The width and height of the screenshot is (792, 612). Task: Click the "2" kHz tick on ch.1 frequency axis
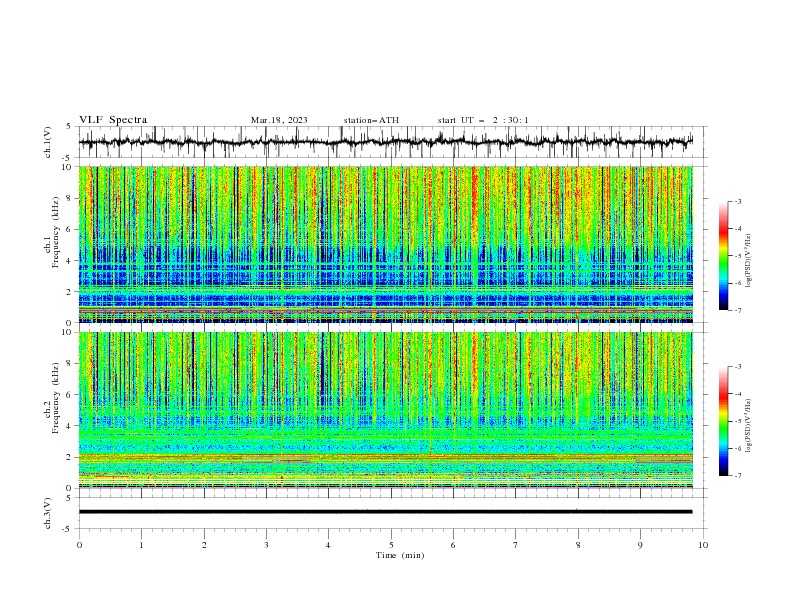pos(70,292)
